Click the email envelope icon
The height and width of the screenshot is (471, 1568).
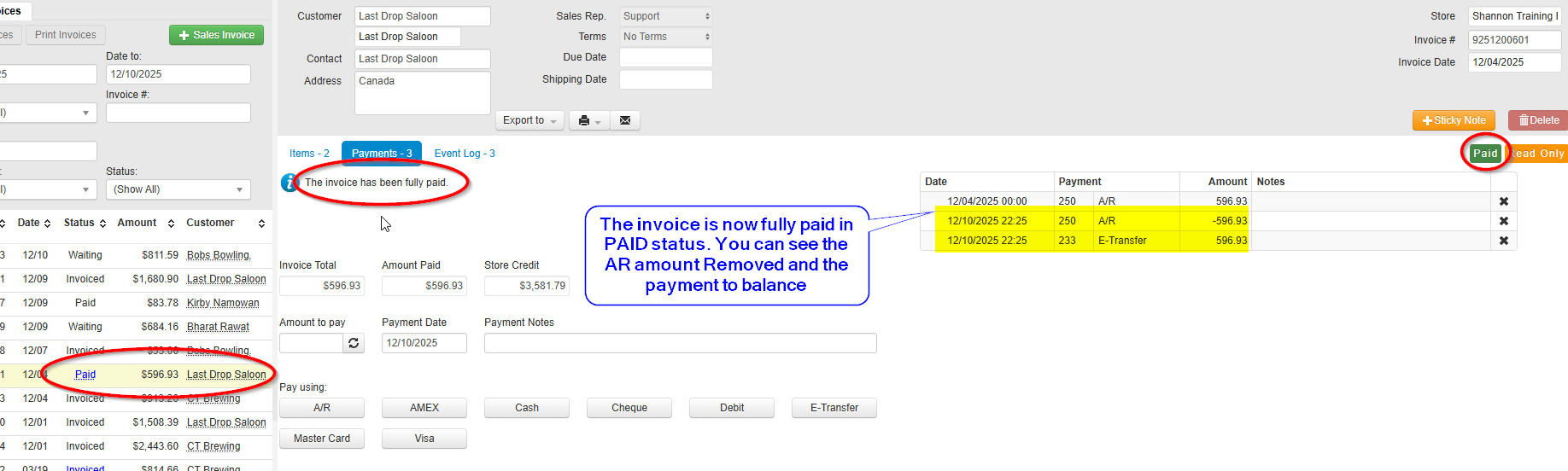(x=625, y=120)
